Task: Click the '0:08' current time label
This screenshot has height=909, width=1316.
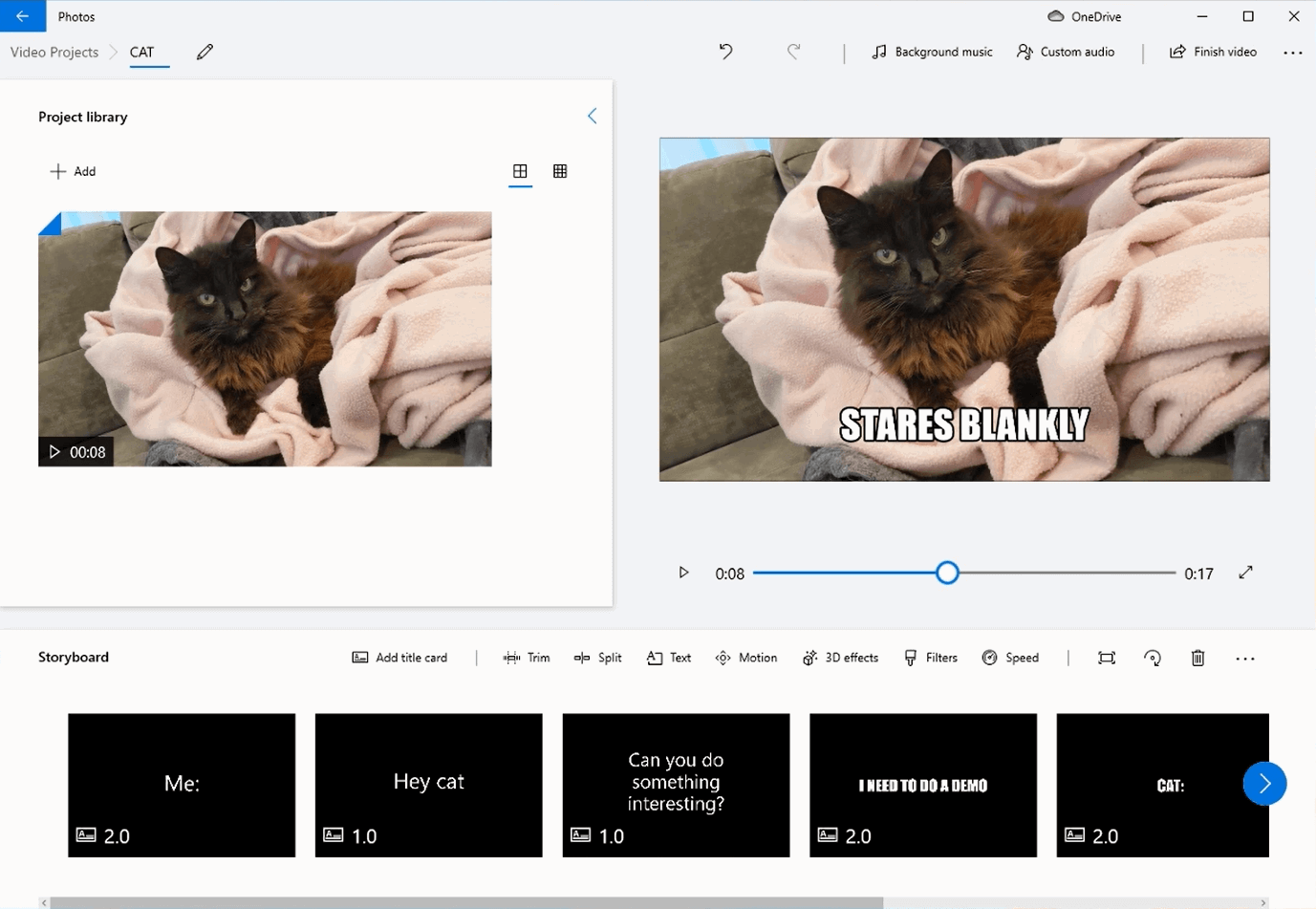Action: tap(729, 574)
